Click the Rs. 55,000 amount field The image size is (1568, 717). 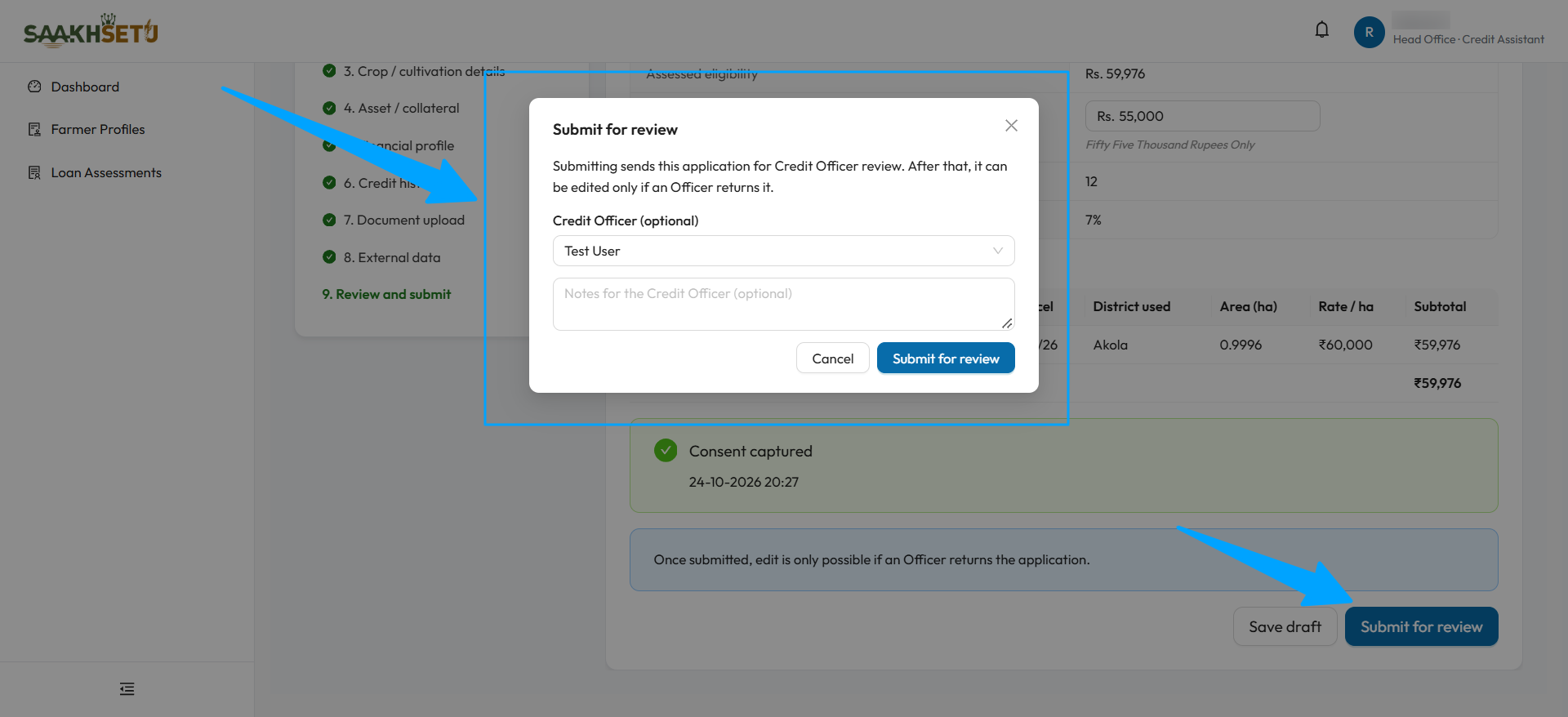tap(1202, 116)
